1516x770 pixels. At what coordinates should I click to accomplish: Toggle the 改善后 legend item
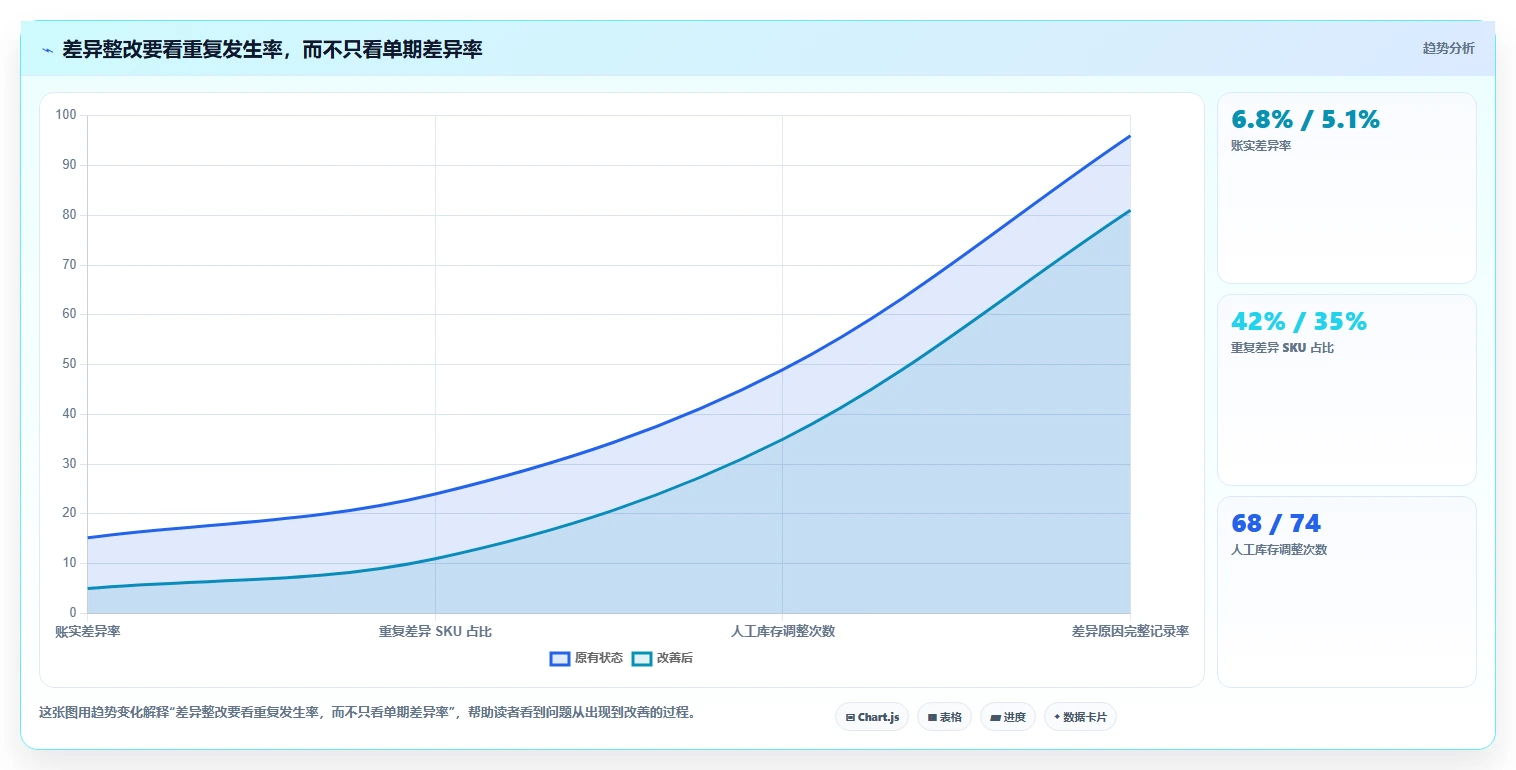662,658
